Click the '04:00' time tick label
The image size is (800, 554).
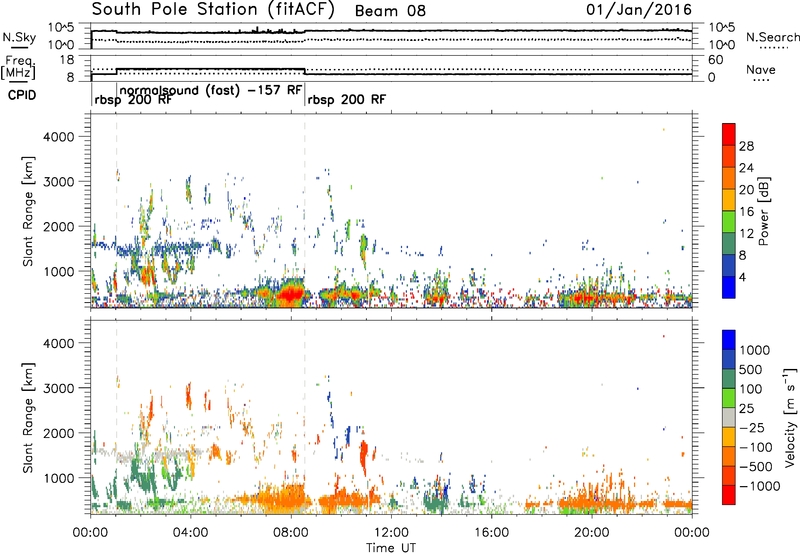(190, 533)
